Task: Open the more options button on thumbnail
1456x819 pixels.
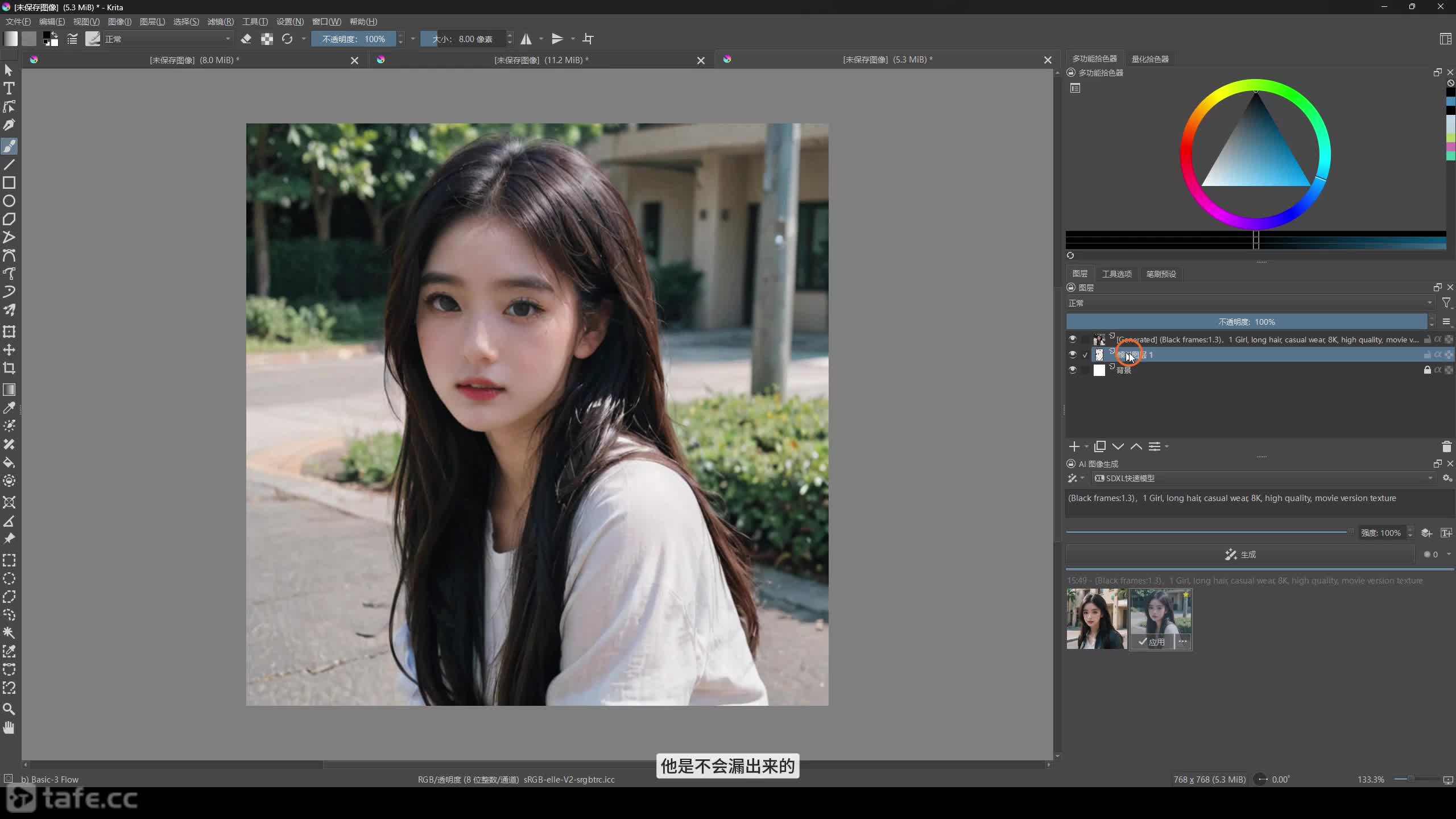Action: [1183, 642]
